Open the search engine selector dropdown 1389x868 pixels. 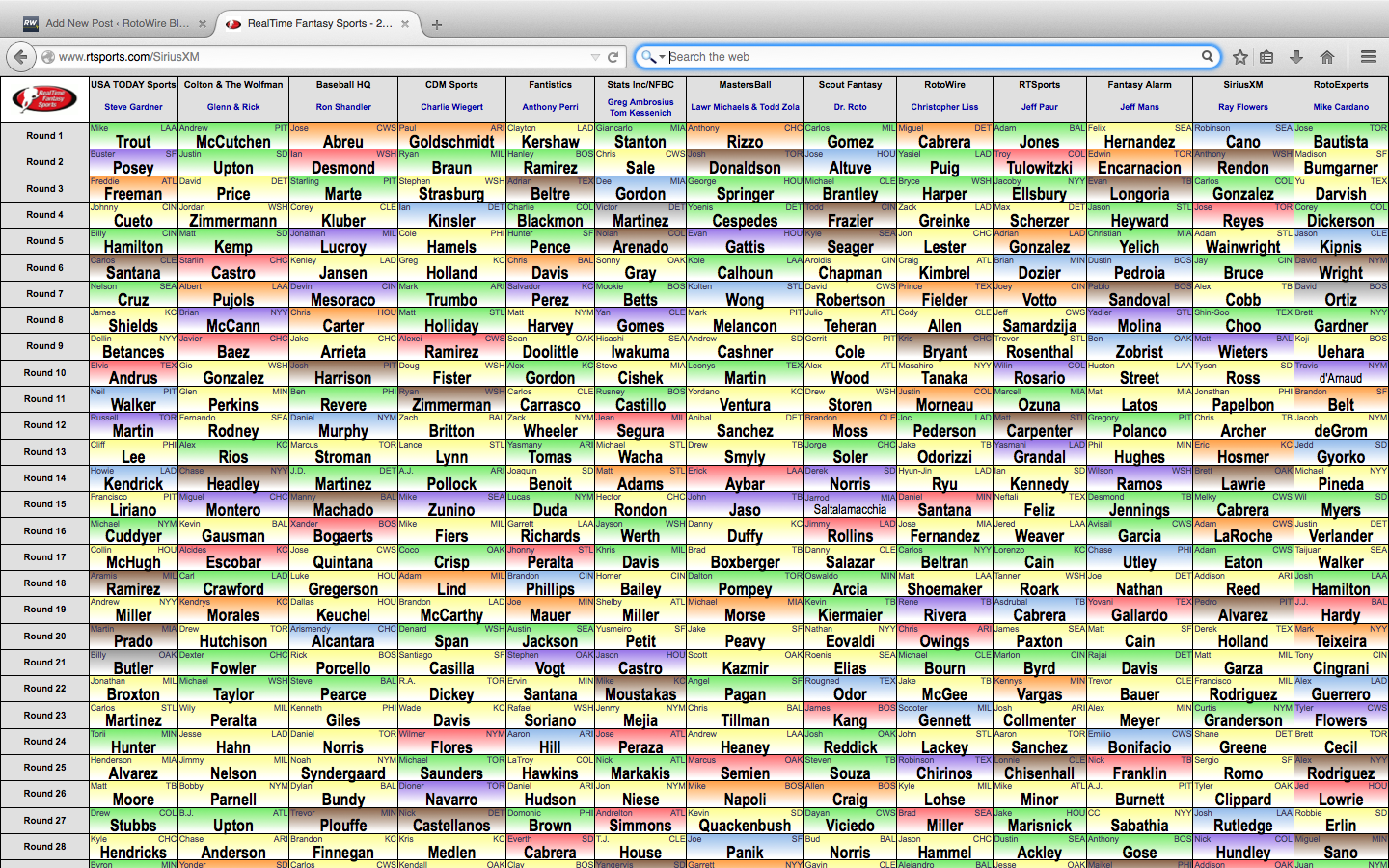tap(654, 57)
